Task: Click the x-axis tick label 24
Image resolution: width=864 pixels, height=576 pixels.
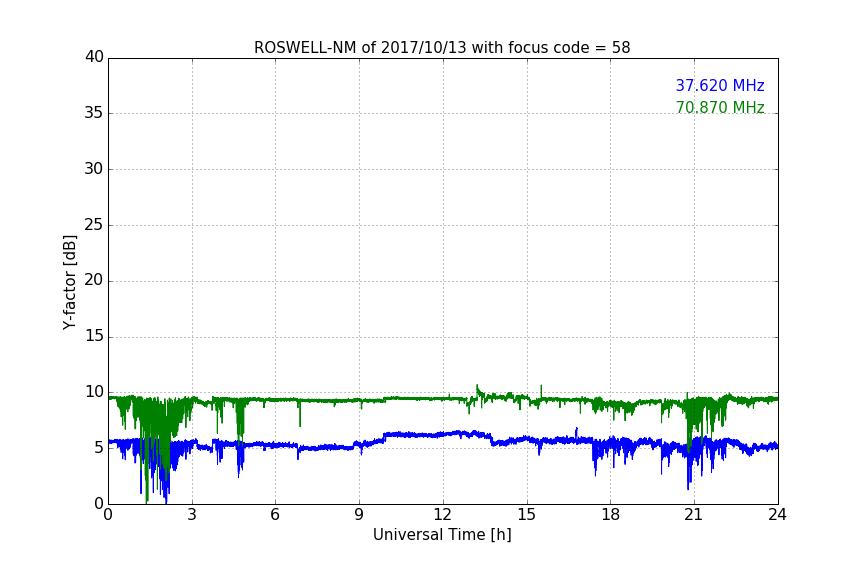Action: pyautogui.click(x=777, y=515)
